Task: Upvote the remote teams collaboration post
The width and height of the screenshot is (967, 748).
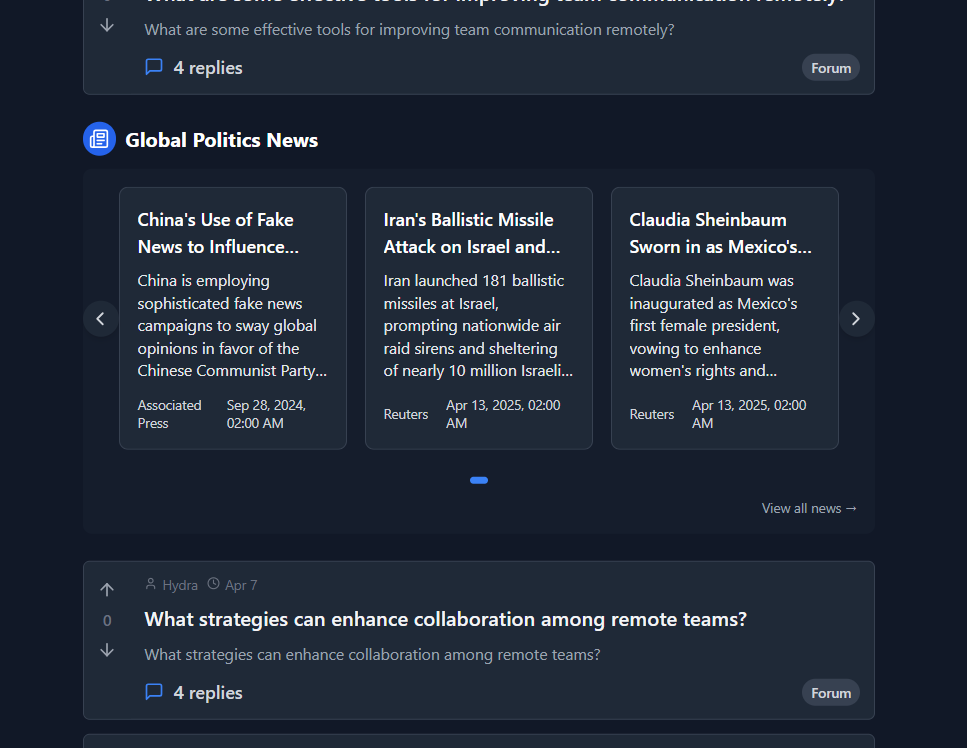Action: [x=107, y=590]
